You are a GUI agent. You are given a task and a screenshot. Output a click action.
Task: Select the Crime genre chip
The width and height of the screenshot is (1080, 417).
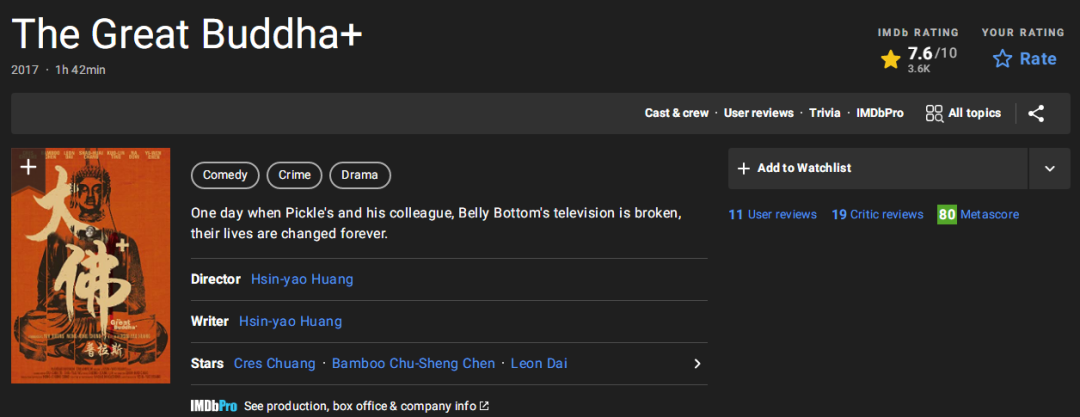(294, 175)
